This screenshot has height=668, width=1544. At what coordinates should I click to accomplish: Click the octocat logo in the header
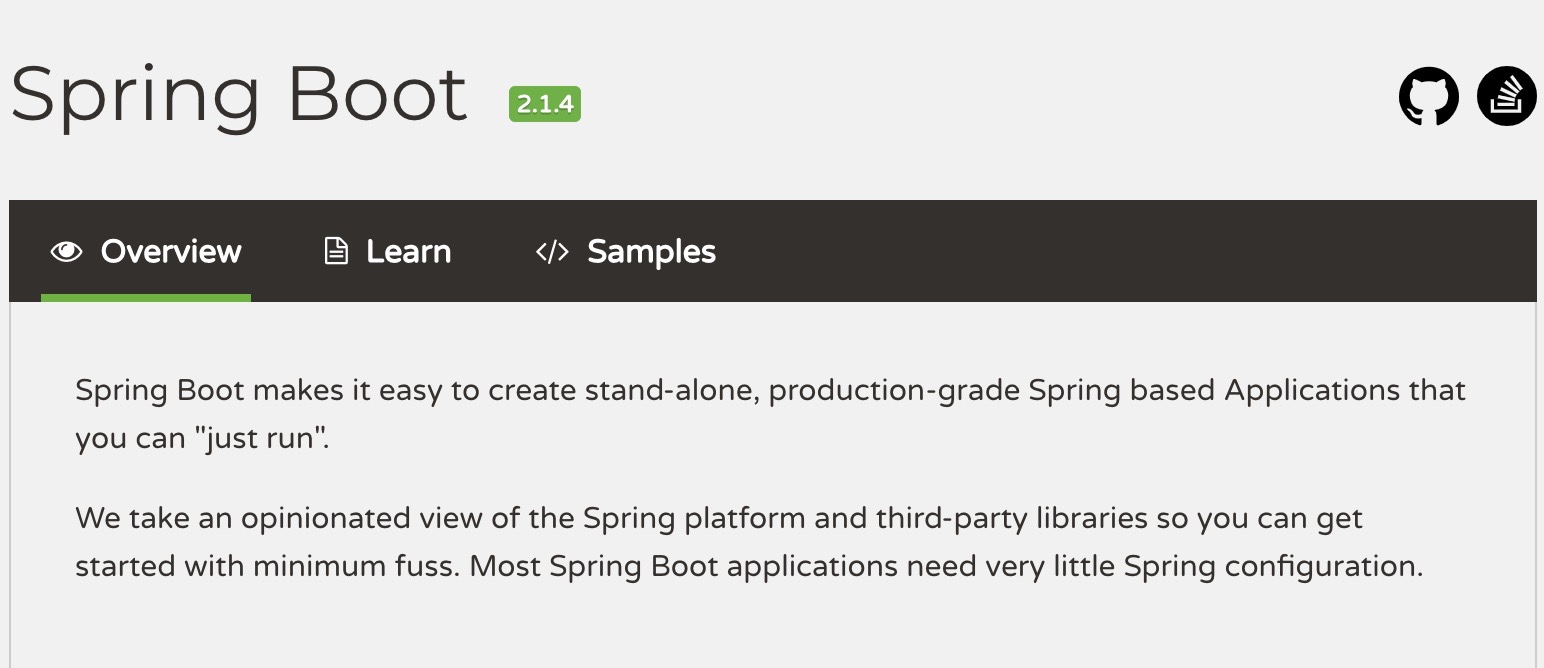1427,95
